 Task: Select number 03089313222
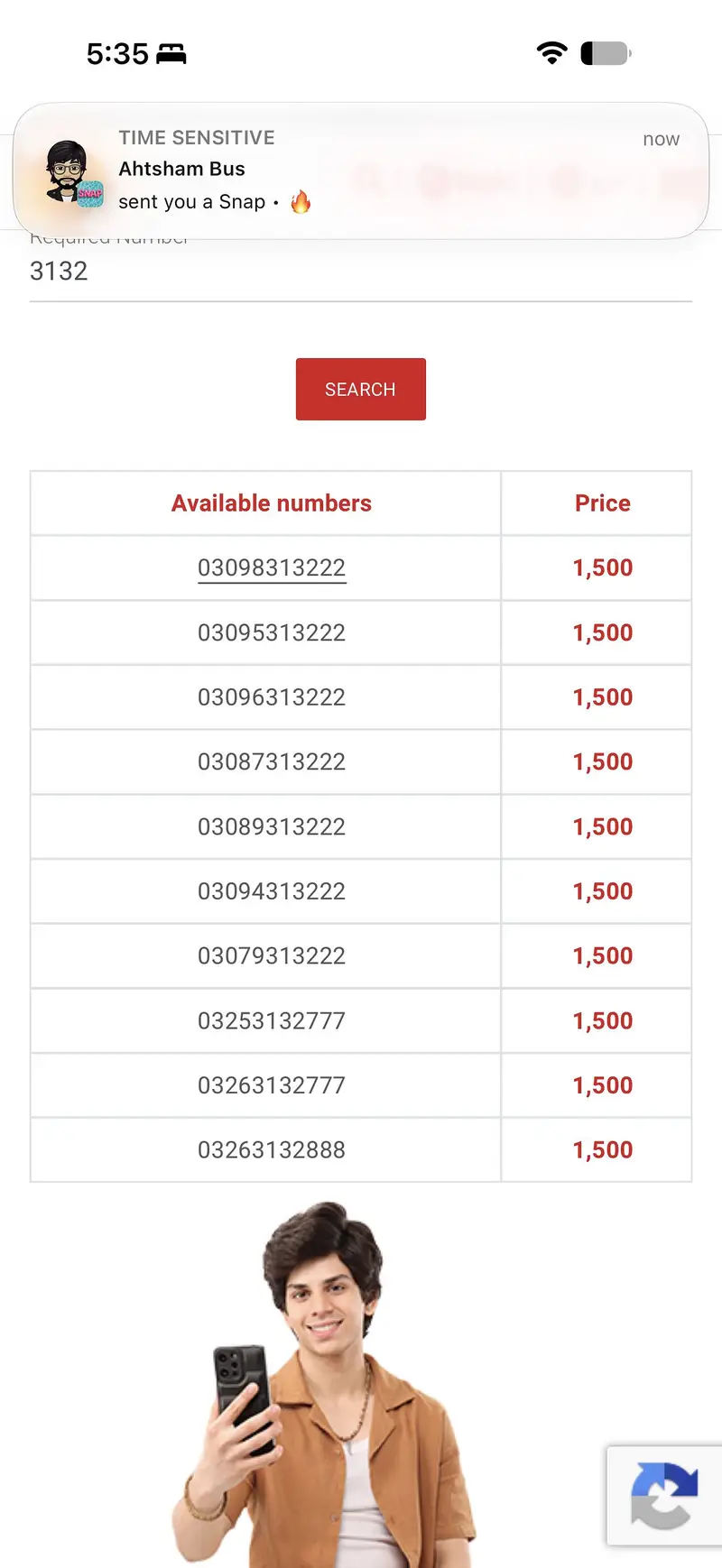[272, 826]
